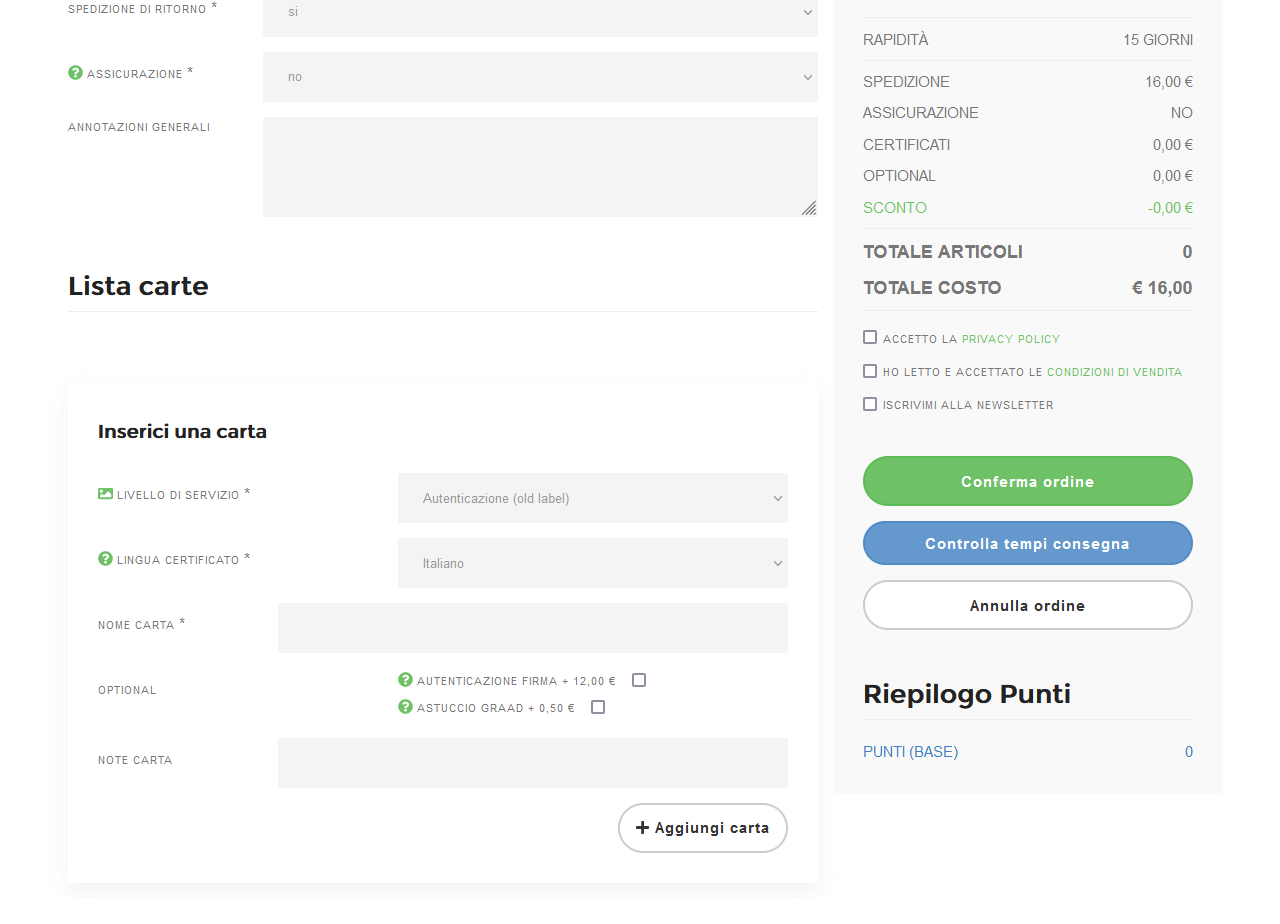This screenshot has height=924, width=1280.
Task: Click the Annotazioni generali textarea resize handle
Action: 809,208
